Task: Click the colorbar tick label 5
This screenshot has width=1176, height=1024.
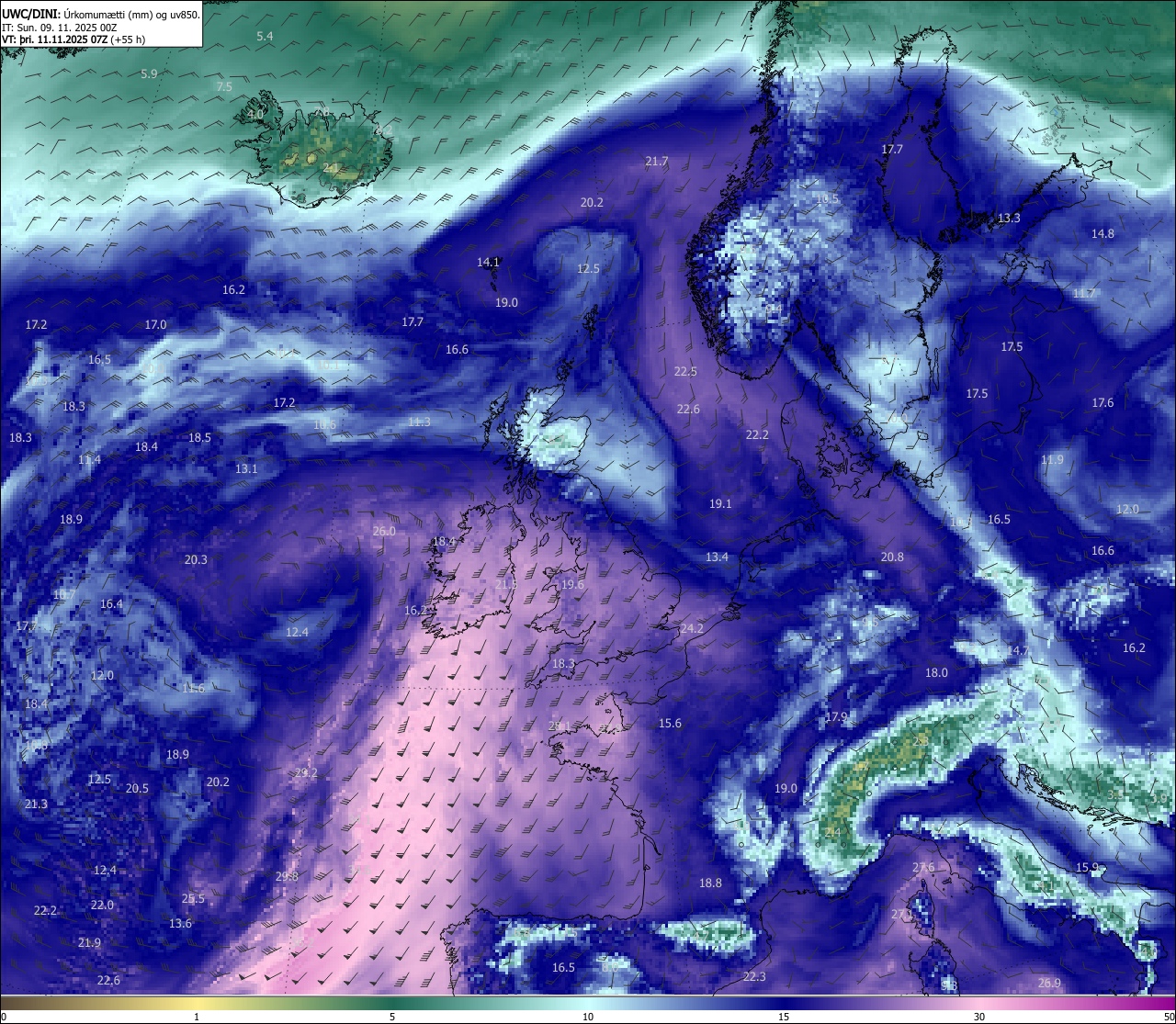Action: click(392, 1017)
